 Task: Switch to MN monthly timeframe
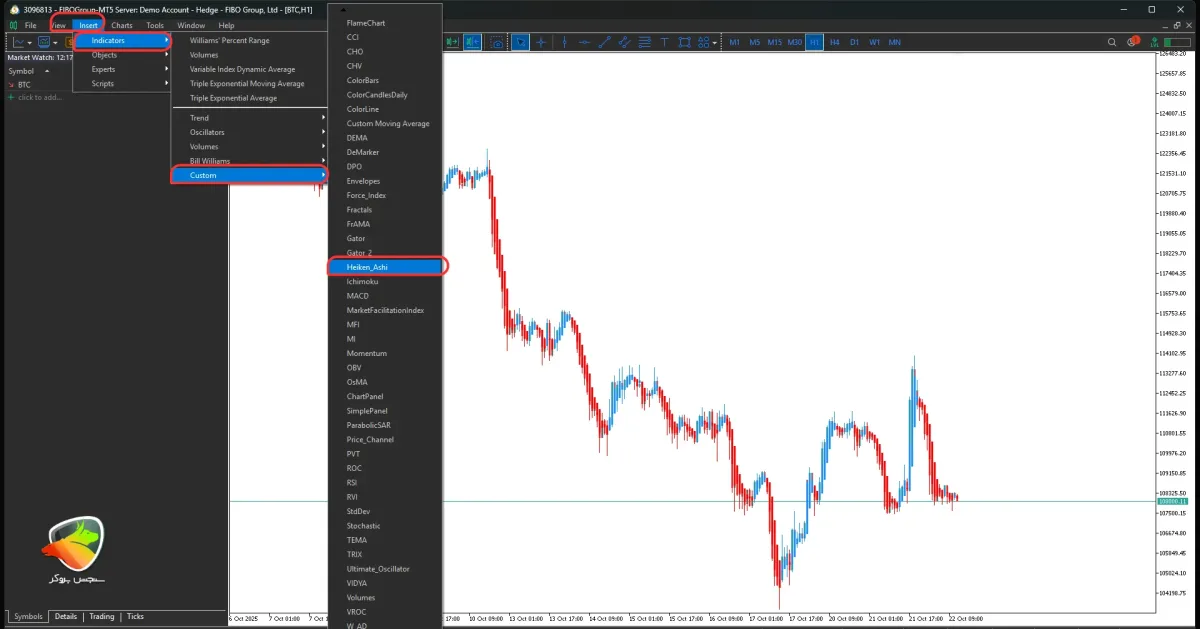tap(894, 42)
